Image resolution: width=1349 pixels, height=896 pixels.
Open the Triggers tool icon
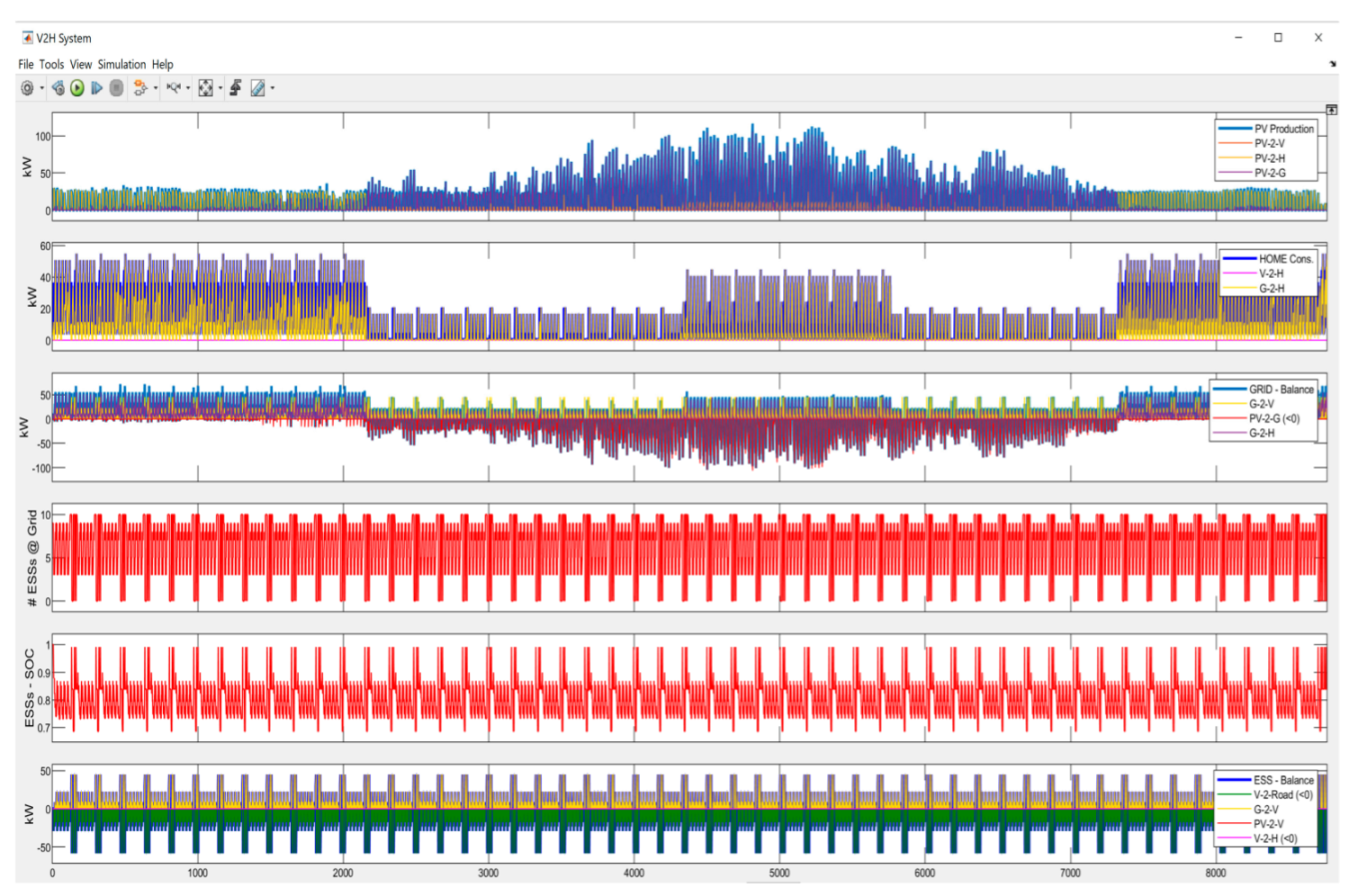pos(236,89)
